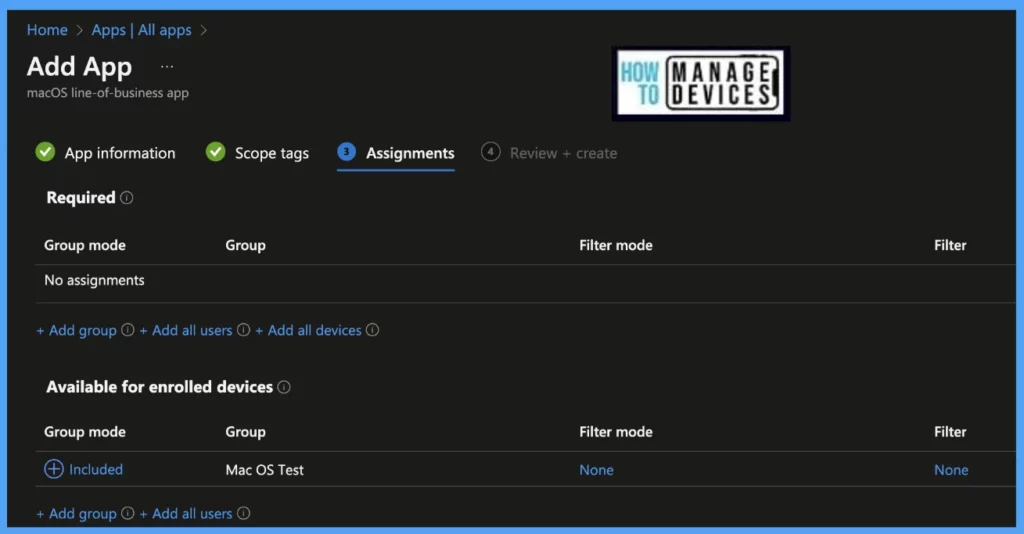Add group under Required section

tap(76, 331)
